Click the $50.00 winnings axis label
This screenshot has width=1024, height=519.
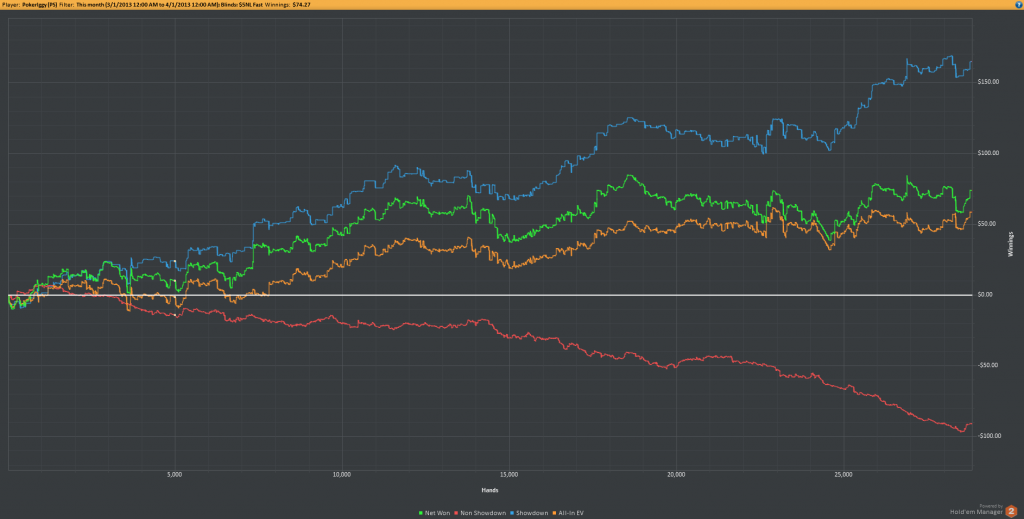[987, 223]
